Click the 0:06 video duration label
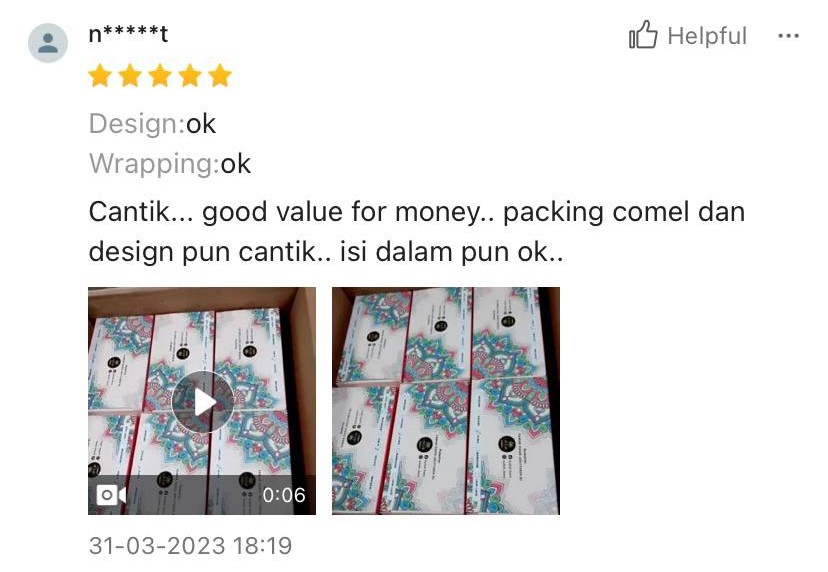This screenshot has width=828, height=572. pos(284,495)
